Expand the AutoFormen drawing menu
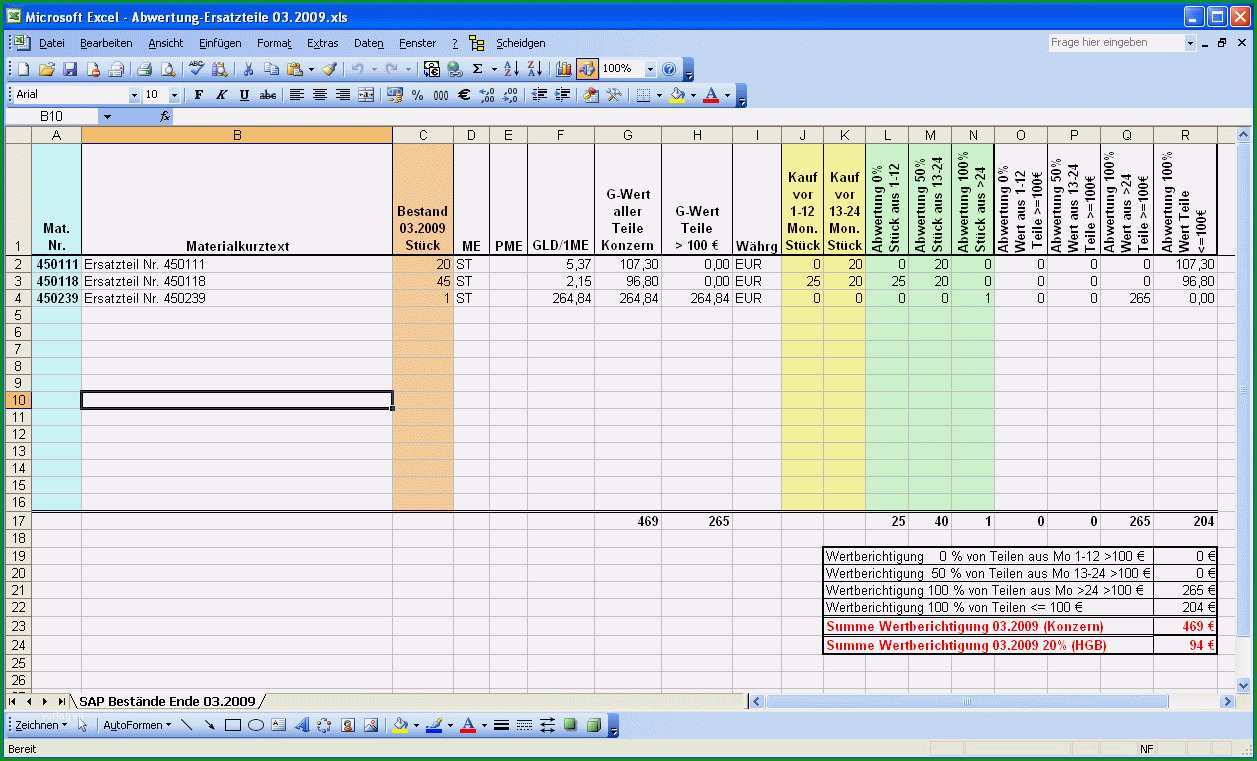This screenshot has height=761, width=1257. tap(137, 725)
